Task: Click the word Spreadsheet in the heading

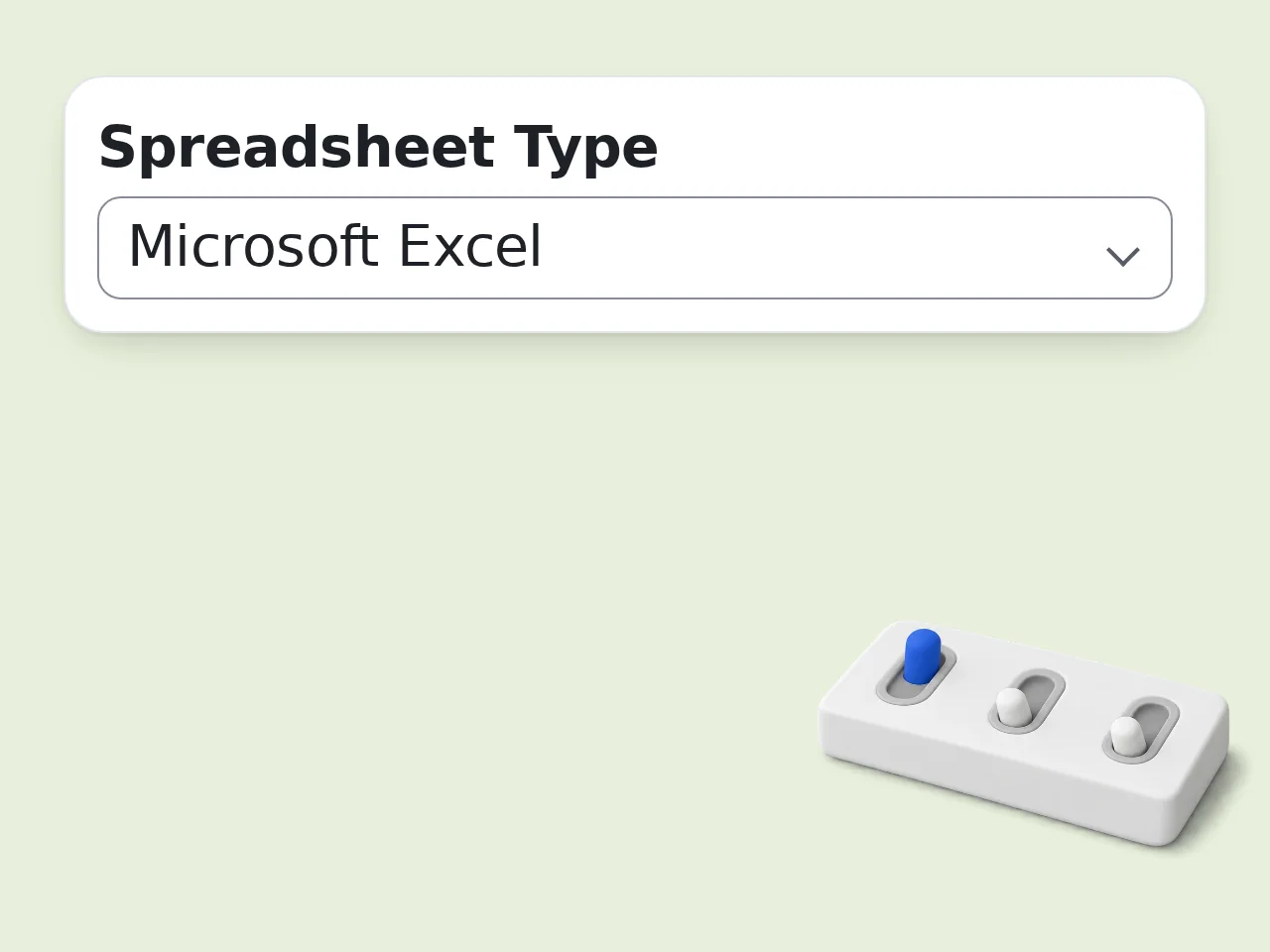Action: 297,148
